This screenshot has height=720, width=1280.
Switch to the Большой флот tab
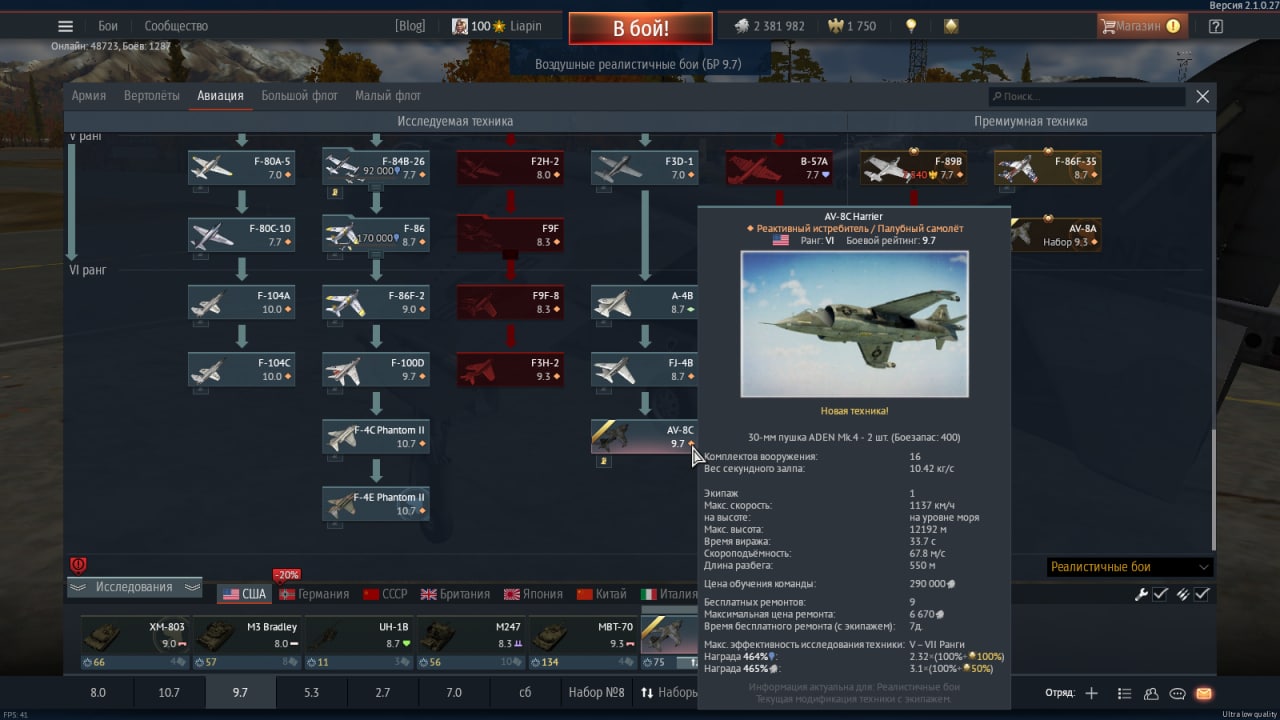(299, 96)
